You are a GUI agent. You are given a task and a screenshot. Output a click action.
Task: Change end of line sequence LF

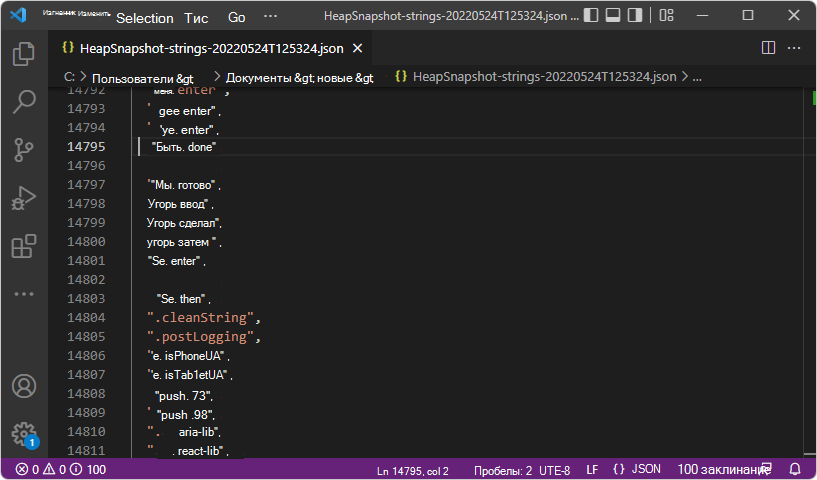coord(592,470)
